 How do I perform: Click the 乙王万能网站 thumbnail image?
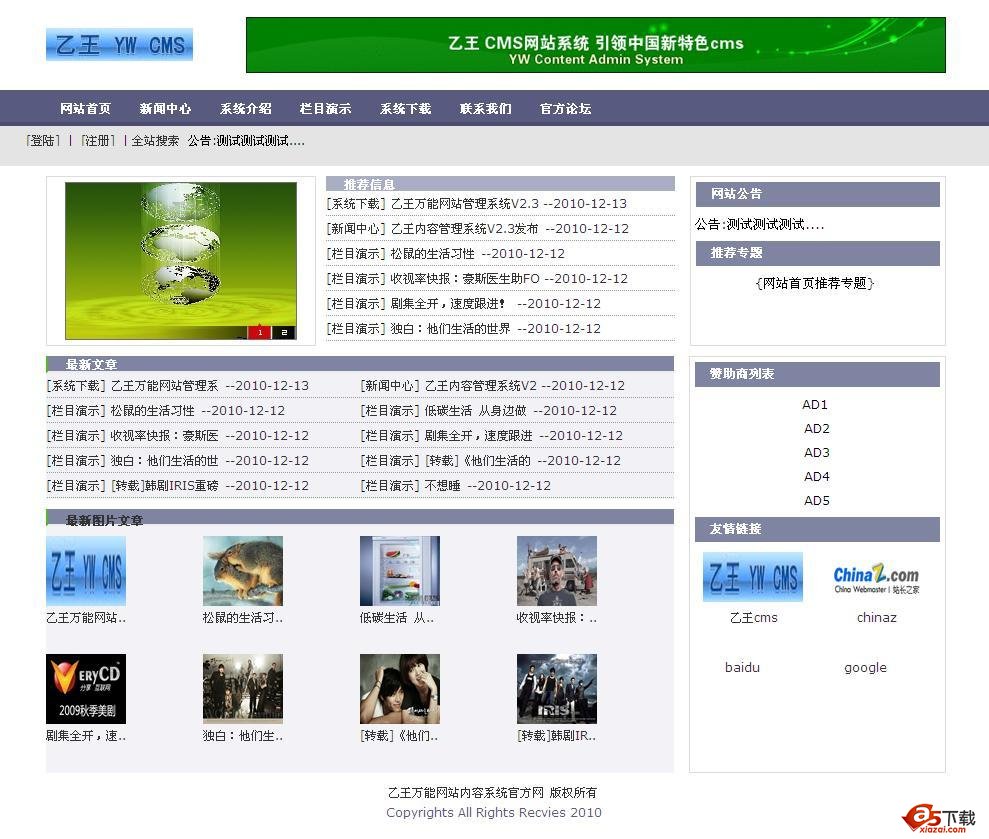pyautogui.click(x=86, y=571)
